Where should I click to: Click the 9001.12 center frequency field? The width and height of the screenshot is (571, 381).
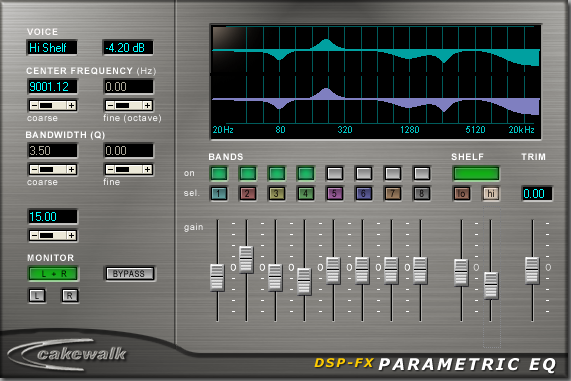[52, 87]
